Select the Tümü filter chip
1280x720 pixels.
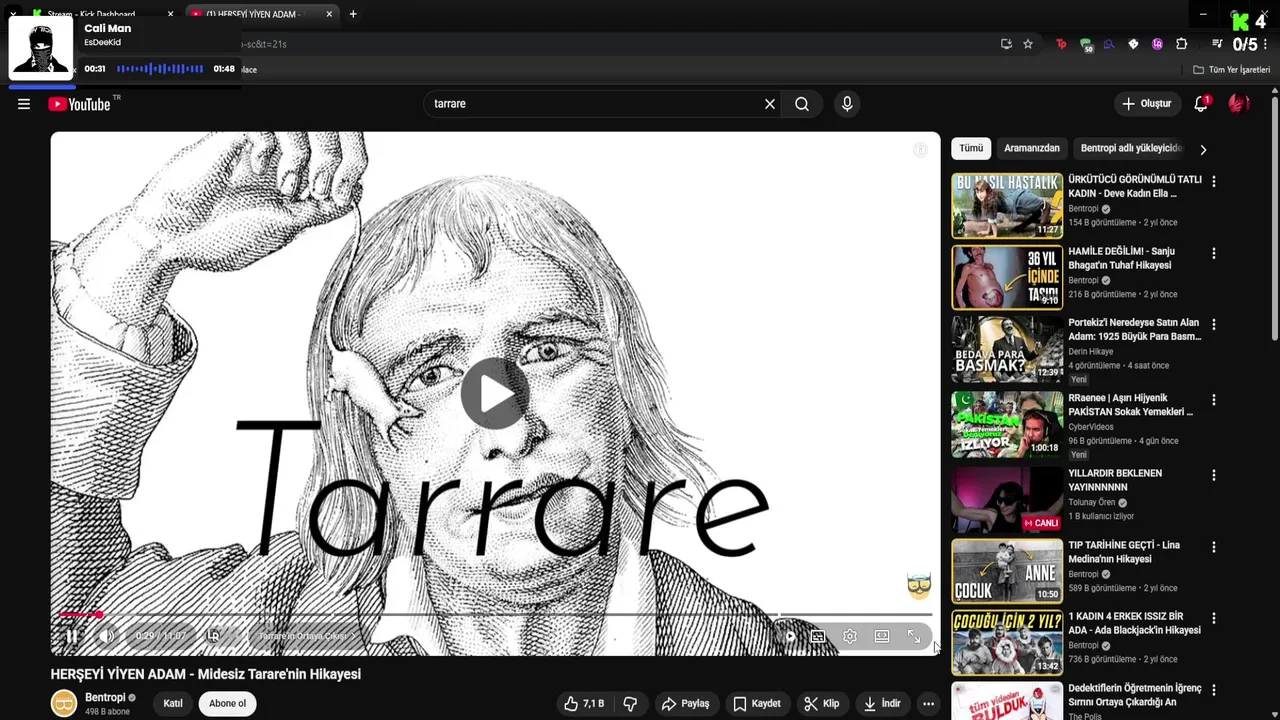point(971,148)
